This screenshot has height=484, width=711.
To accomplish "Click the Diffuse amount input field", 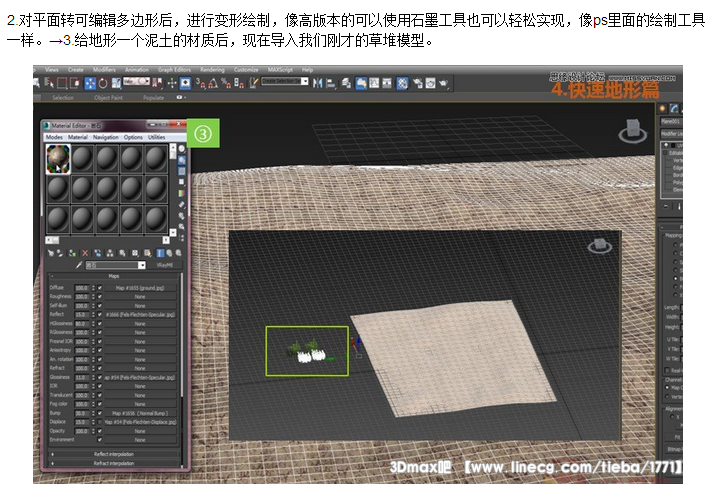I will tap(82, 288).
